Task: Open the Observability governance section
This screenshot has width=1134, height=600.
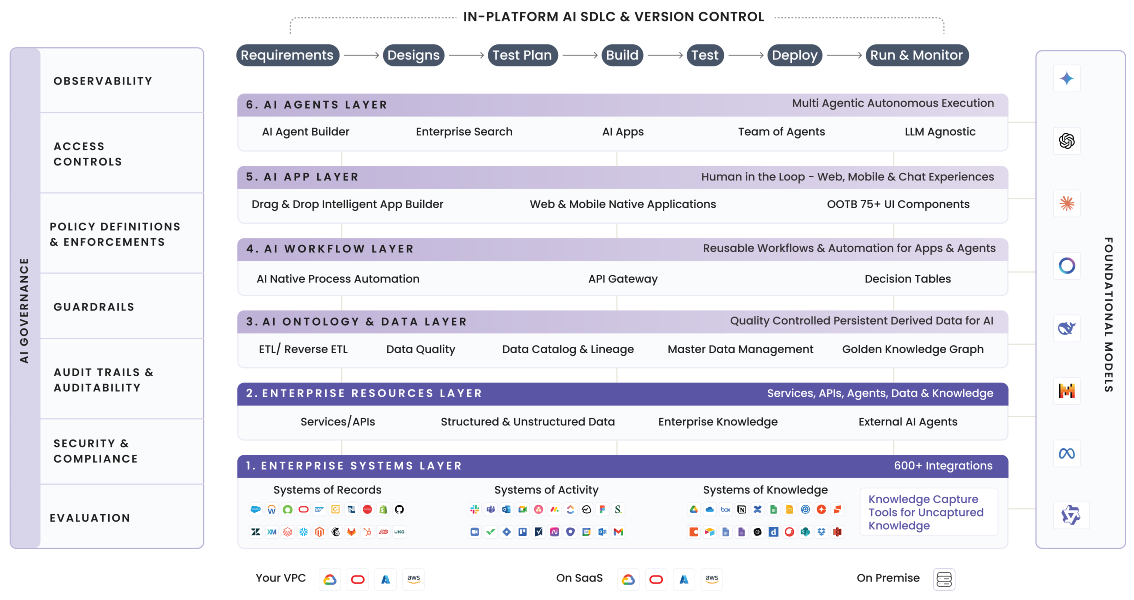Action: (103, 81)
